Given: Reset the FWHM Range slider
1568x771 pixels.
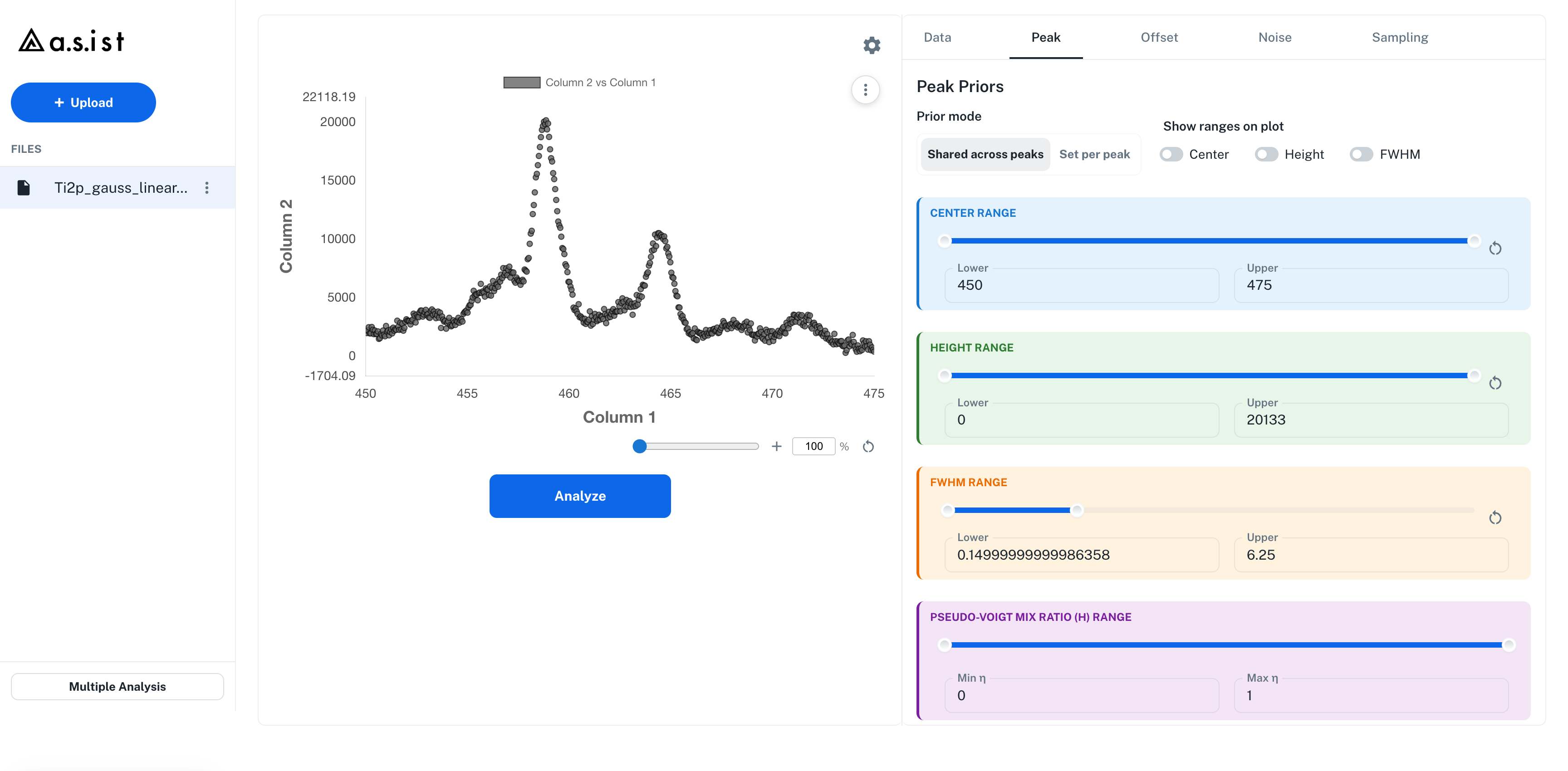Looking at the screenshot, I should coord(1495,518).
